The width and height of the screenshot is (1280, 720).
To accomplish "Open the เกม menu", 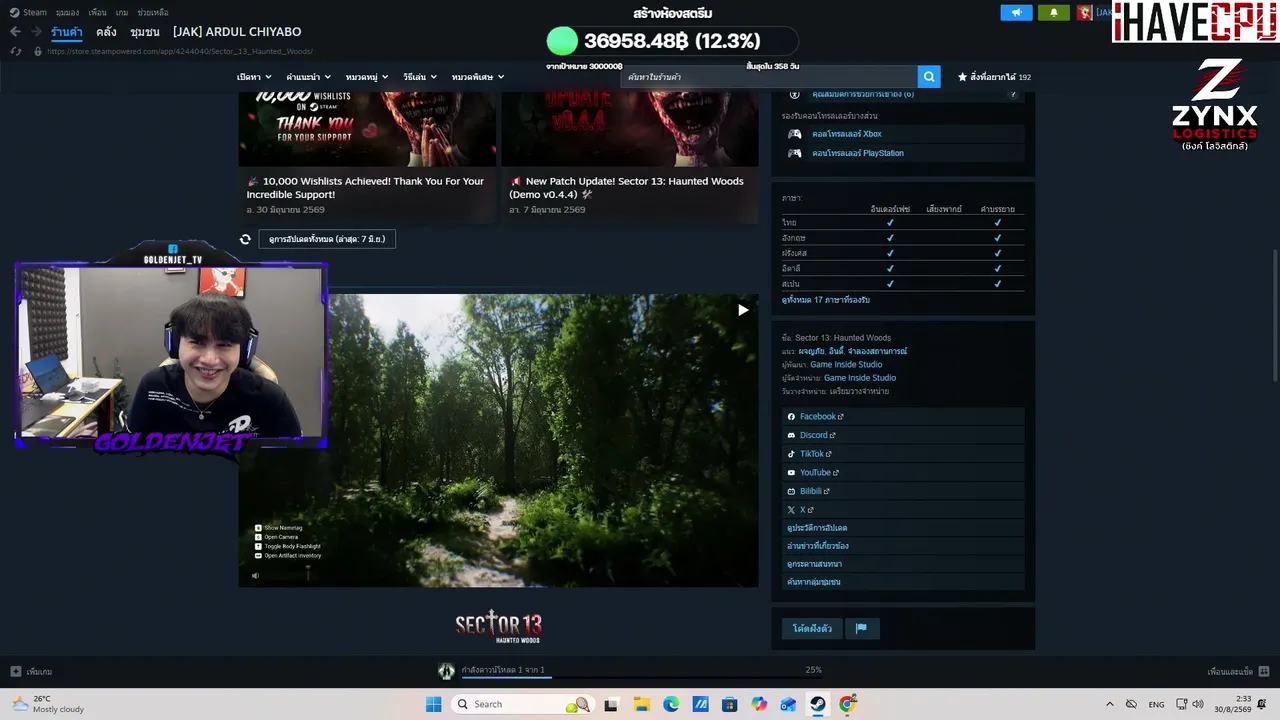I will [121, 13].
